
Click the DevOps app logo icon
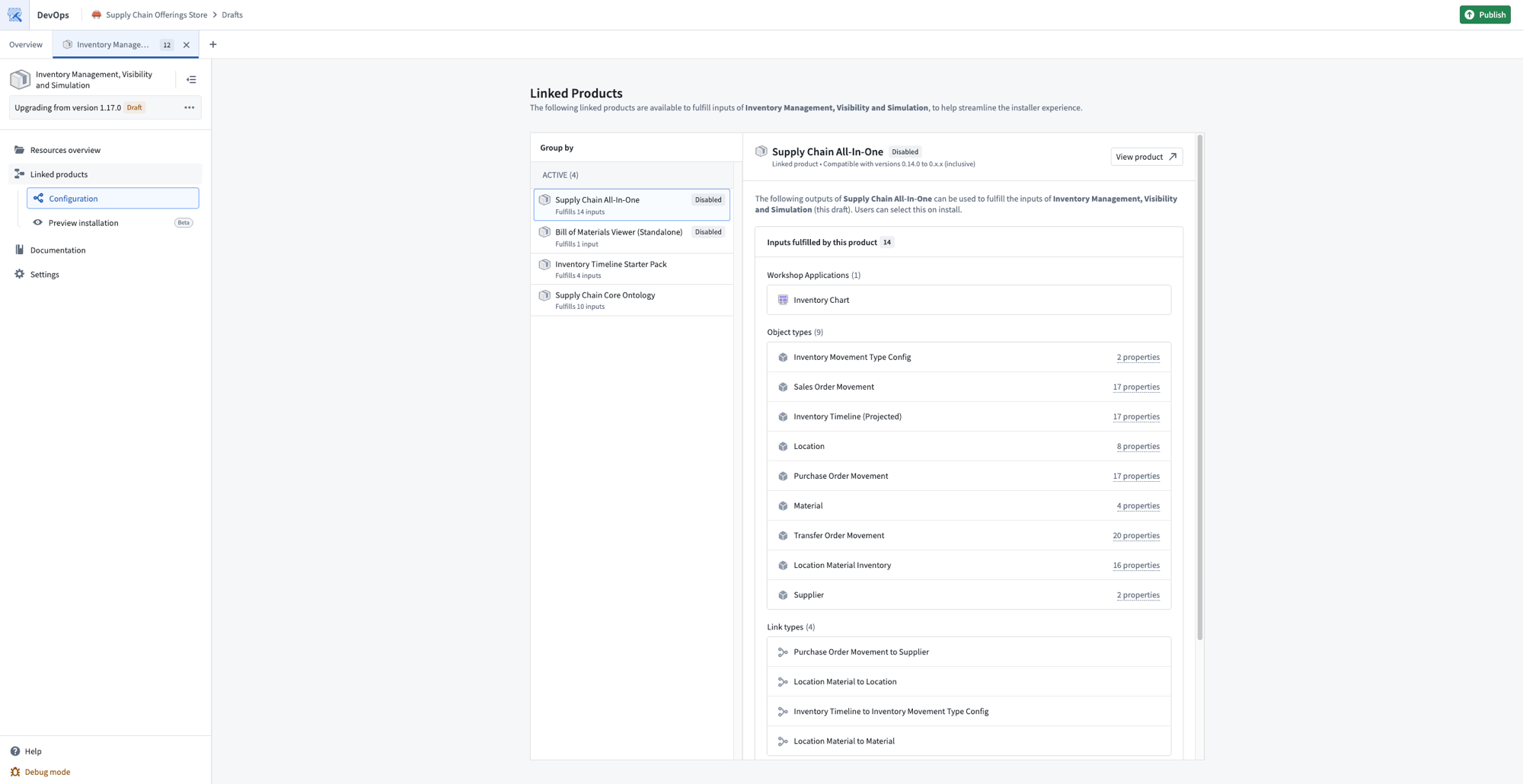(14, 14)
